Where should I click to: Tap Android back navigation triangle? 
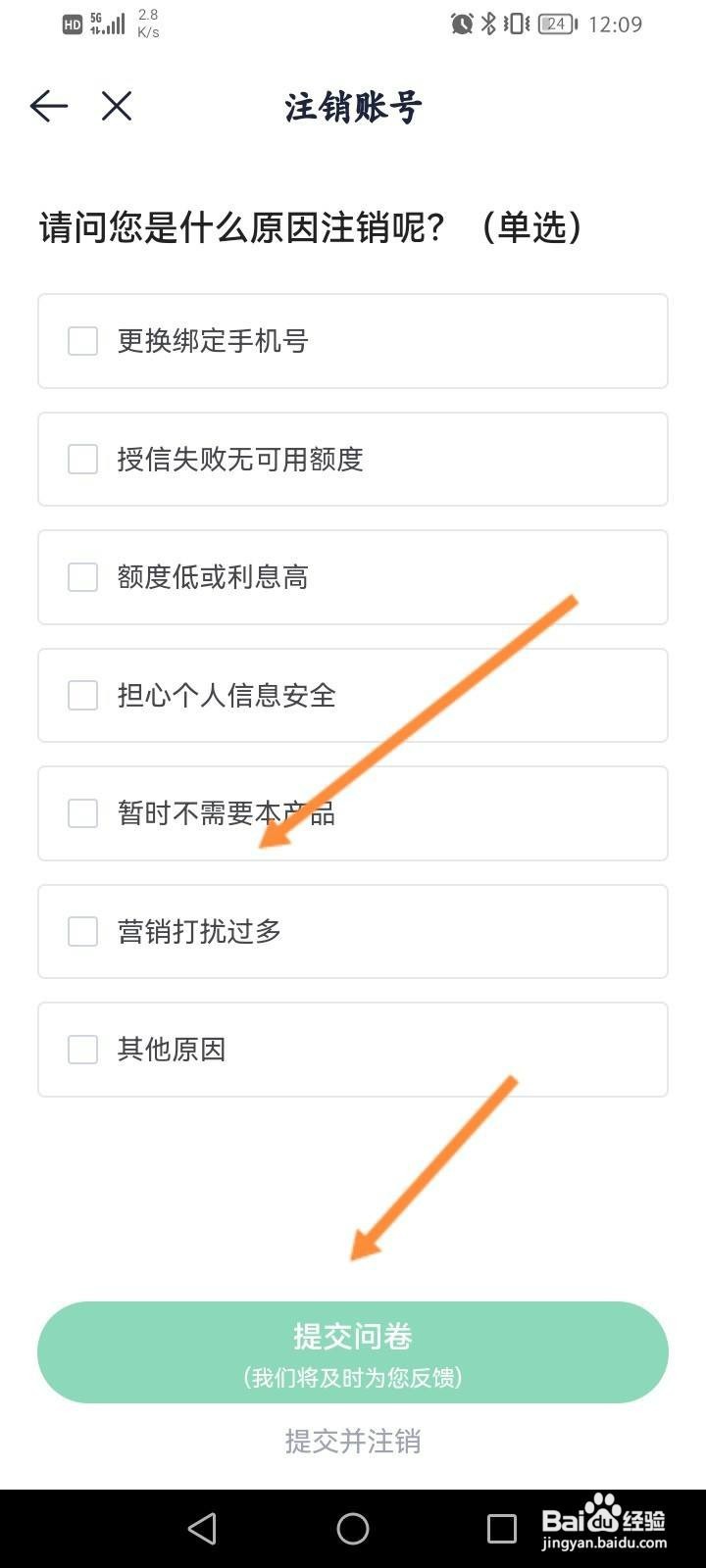click(x=202, y=1528)
